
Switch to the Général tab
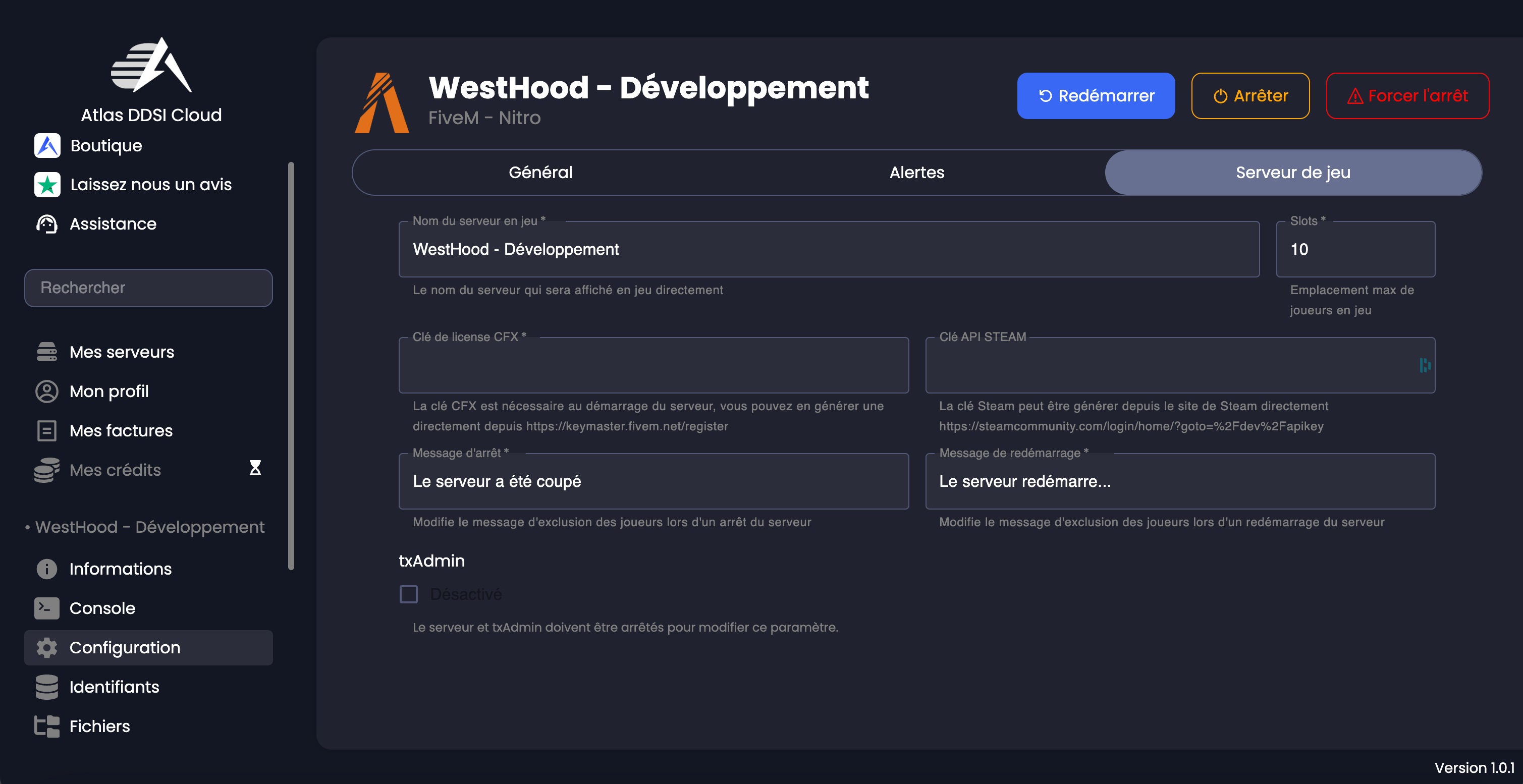540,173
